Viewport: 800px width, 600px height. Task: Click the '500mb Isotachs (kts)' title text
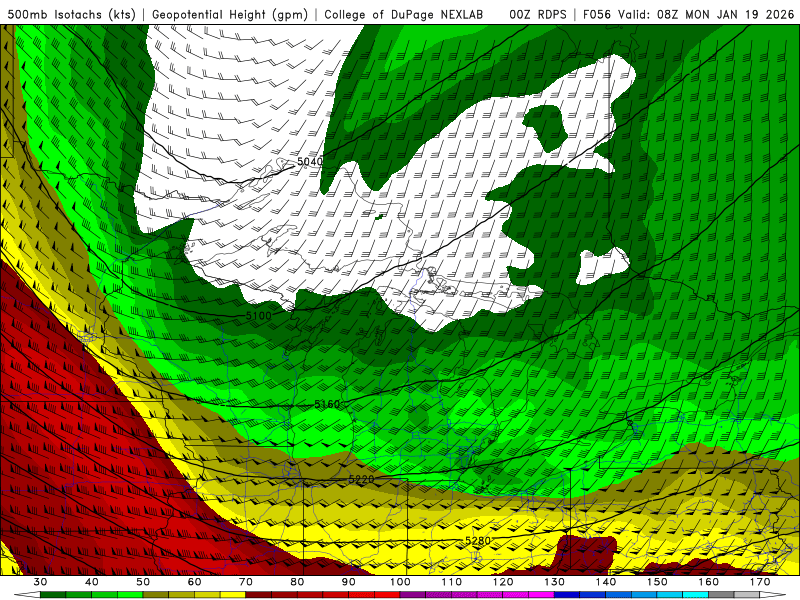[71, 15]
